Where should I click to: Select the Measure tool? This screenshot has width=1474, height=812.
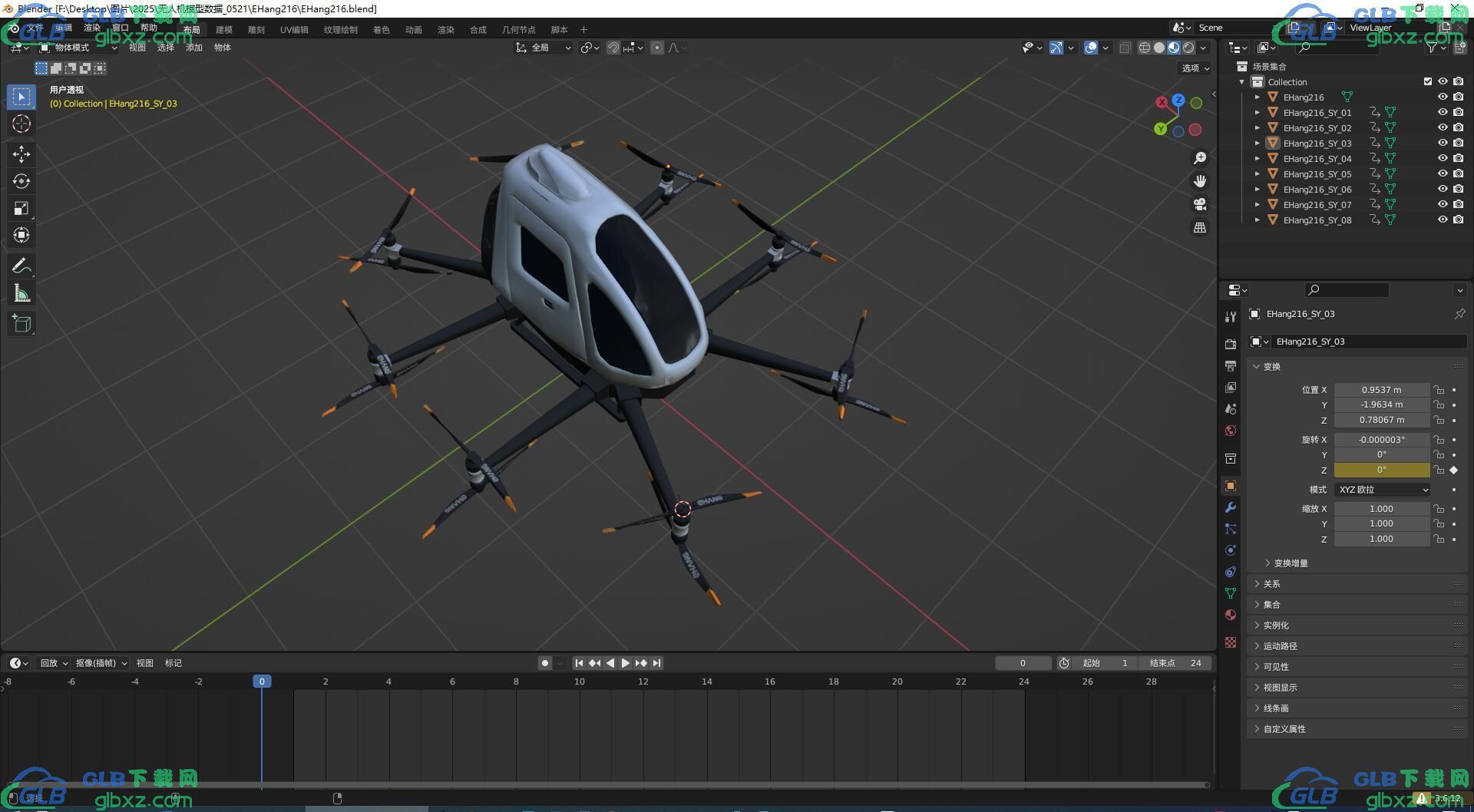point(21,292)
